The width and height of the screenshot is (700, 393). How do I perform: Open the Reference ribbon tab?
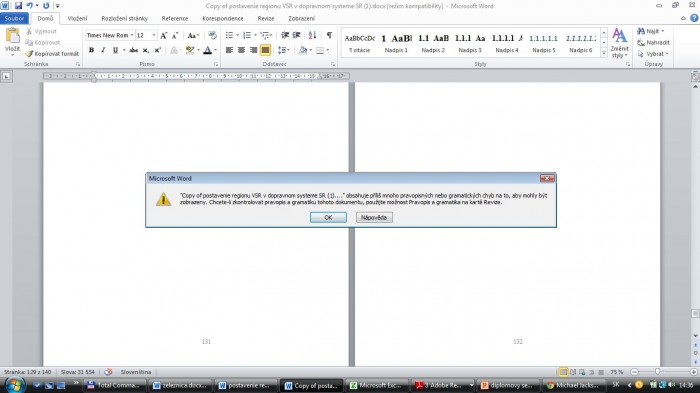pos(175,18)
